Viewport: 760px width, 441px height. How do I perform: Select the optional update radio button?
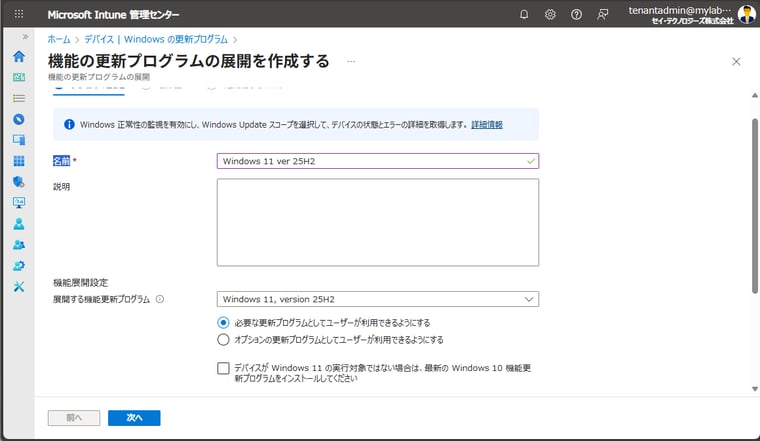[223, 340]
